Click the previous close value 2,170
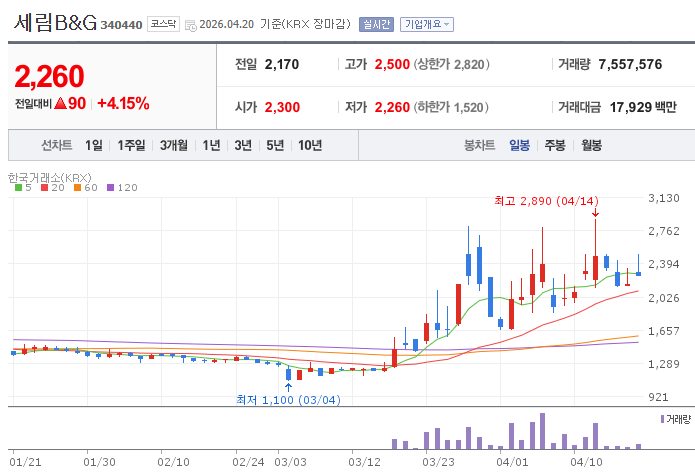Viewport: 695px width, 476px height. tap(282, 64)
